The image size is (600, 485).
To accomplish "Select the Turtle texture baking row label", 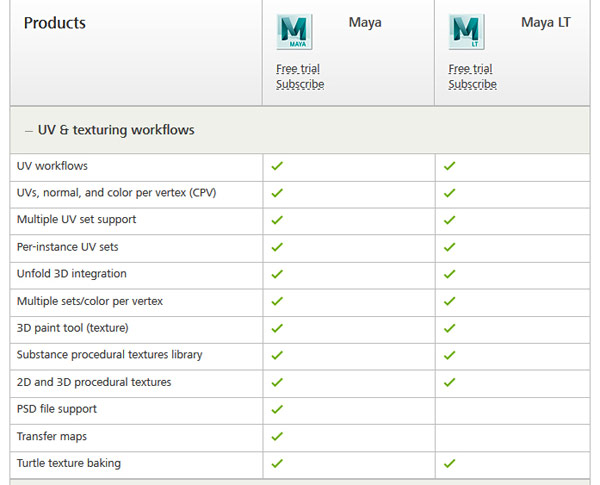I will (70, 463).
